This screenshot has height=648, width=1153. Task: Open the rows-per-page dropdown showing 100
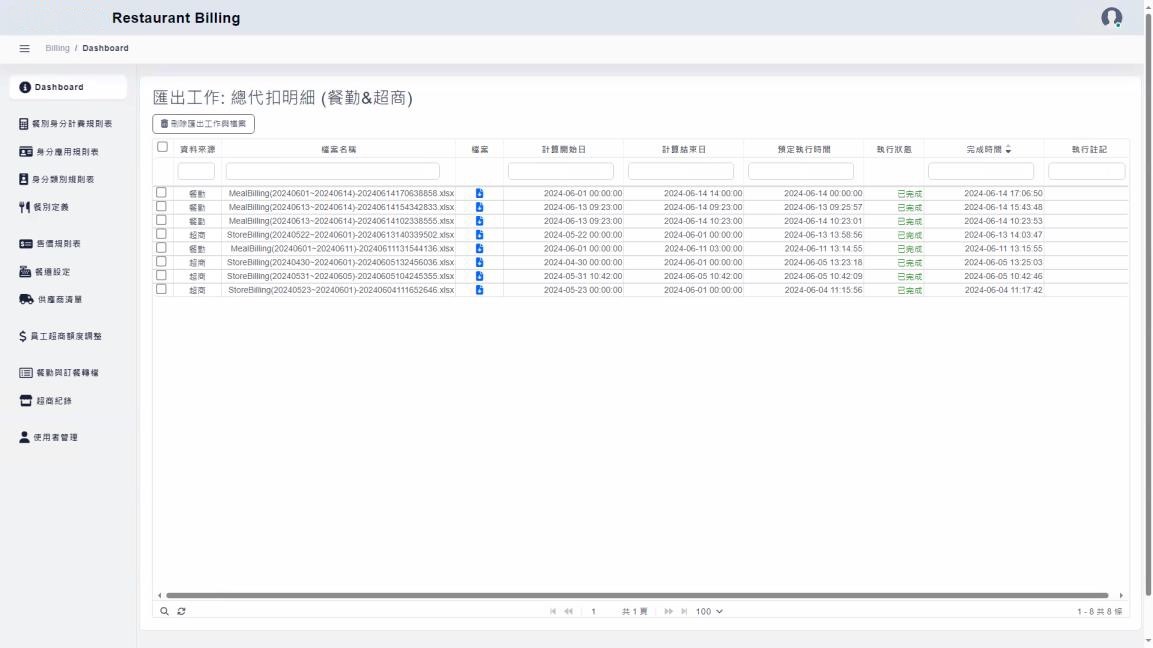709,611
